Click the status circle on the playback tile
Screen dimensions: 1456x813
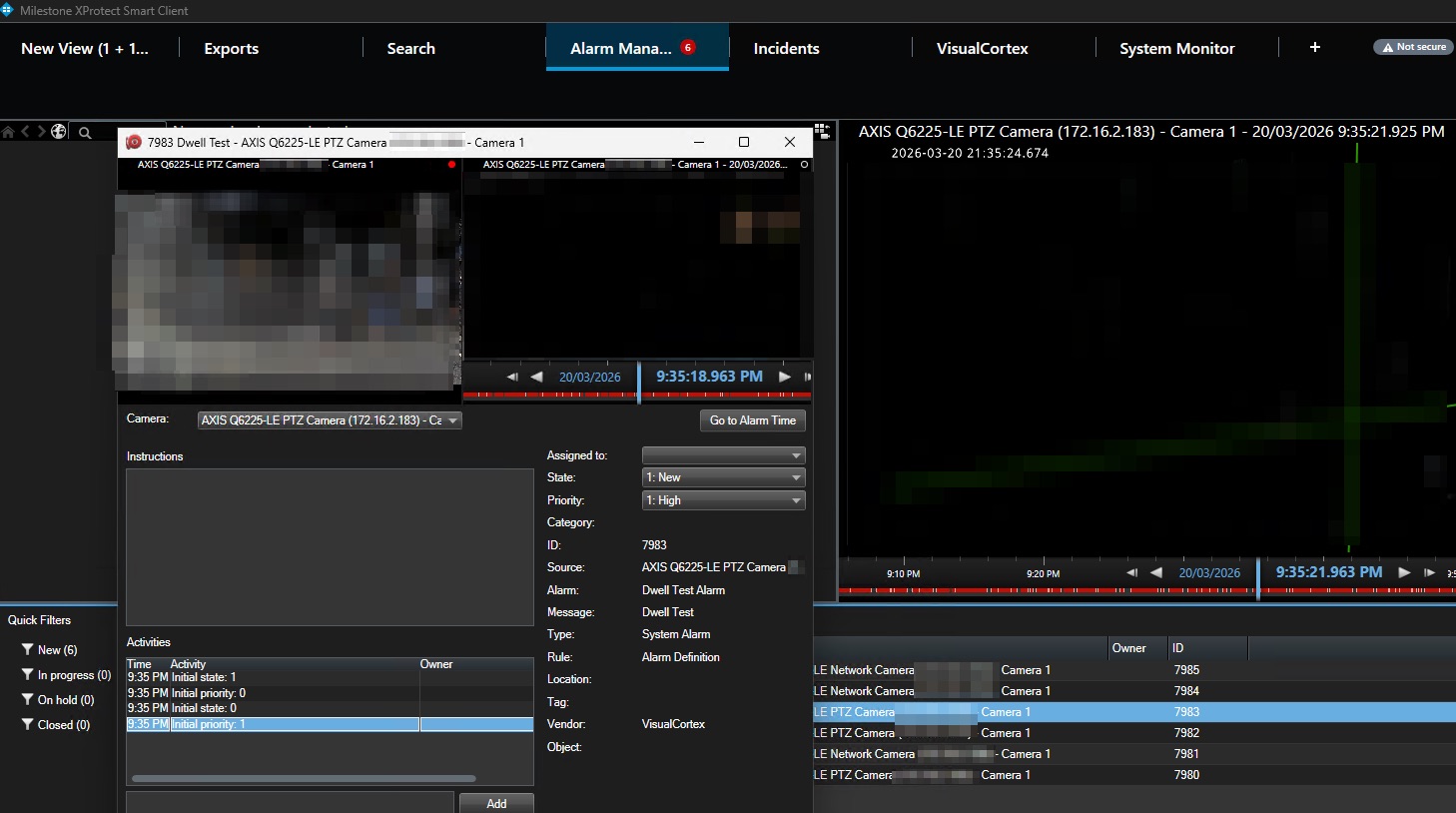click(x=804, y=165)
